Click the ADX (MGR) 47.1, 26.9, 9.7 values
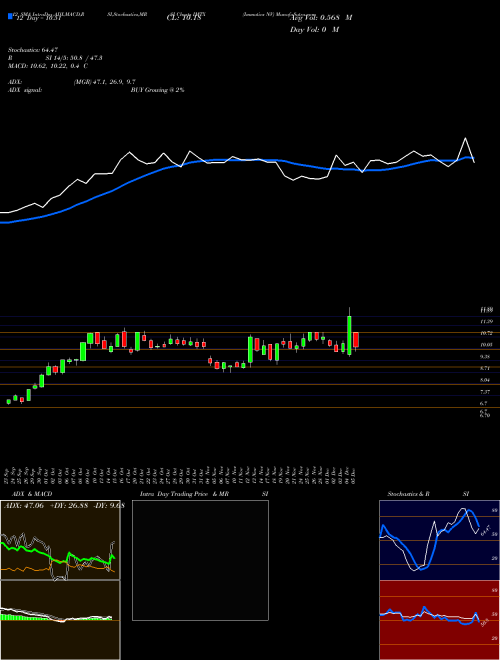Image resolution: width=500 pixels, height=660 pixels. click(104, 82)
